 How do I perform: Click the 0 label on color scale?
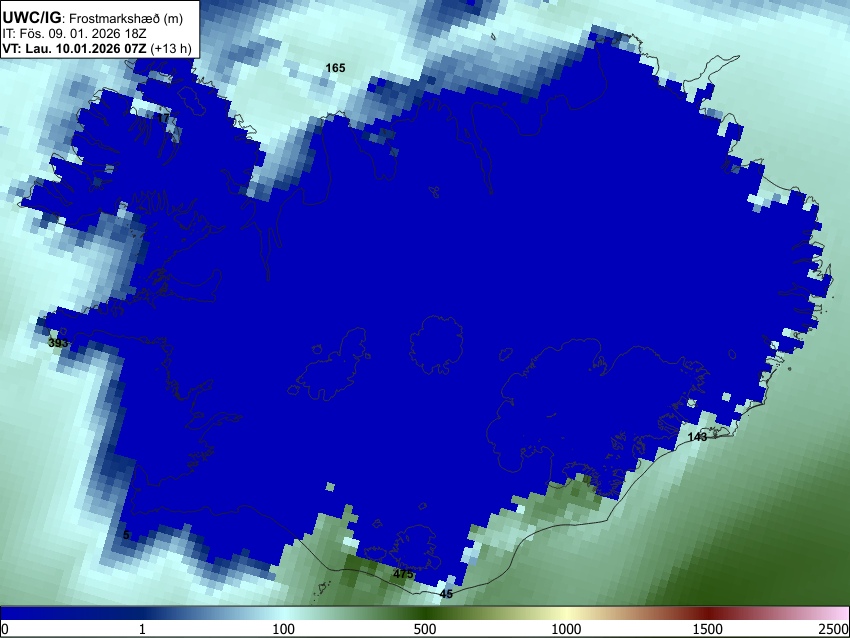pos(5,629)
